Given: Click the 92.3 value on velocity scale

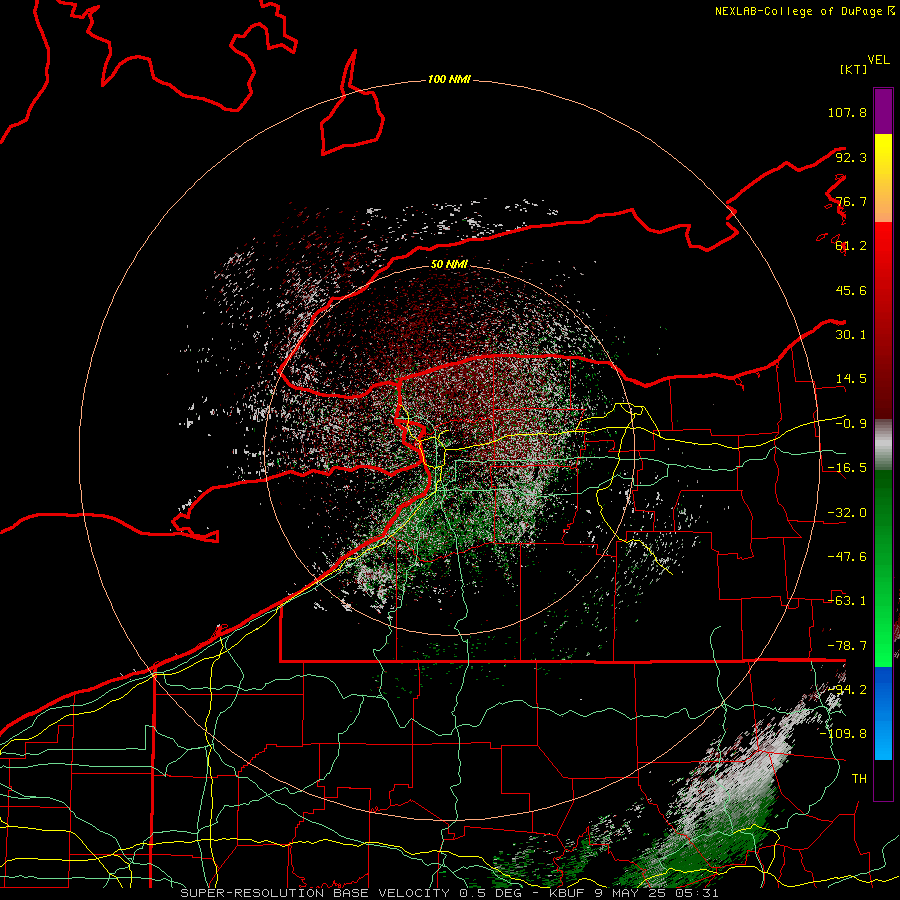Looking at the screenshot, I should [x=851, y=157].
